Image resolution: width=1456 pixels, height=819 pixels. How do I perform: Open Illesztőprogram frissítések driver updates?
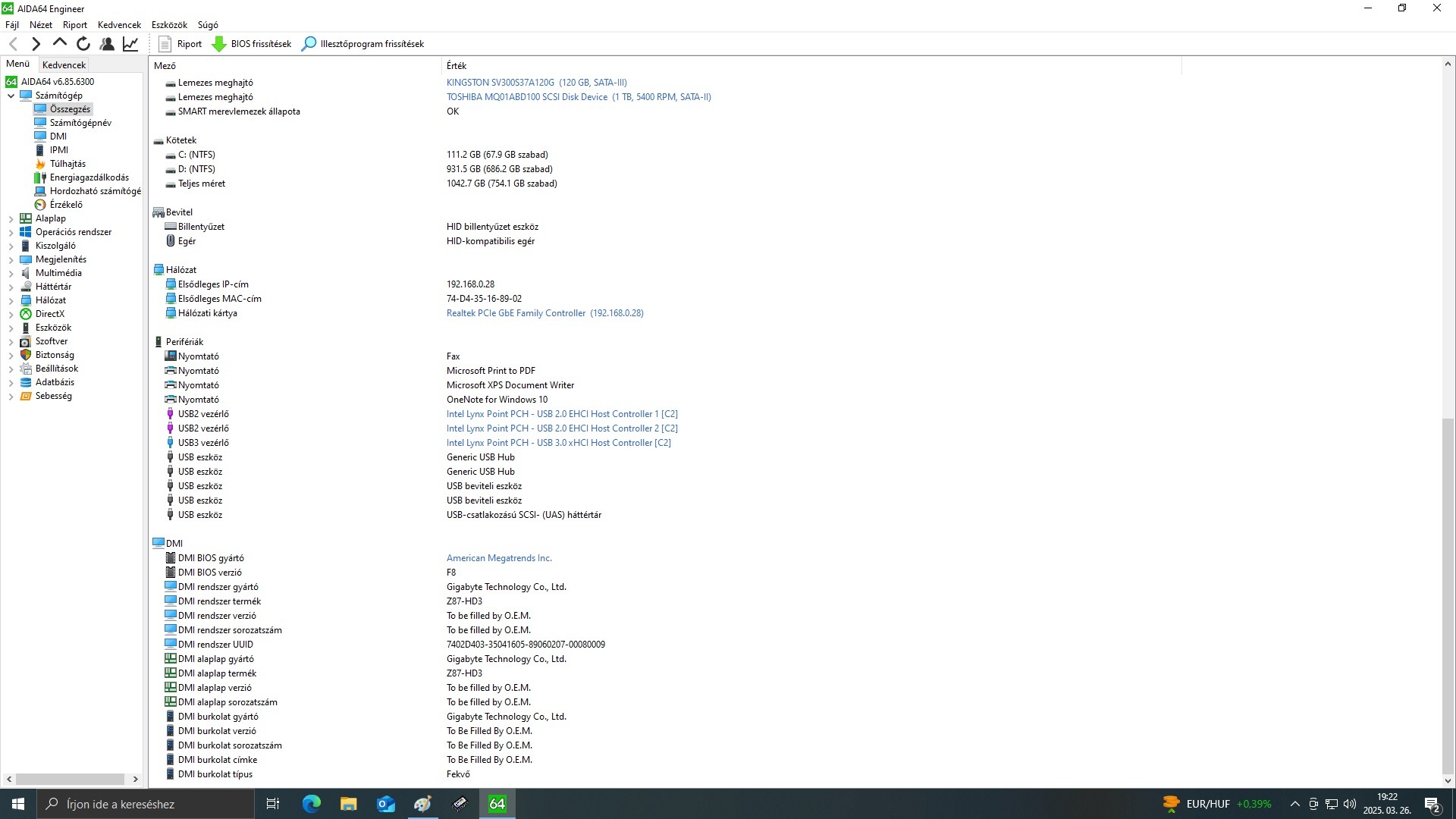click(x=362, y=44)
